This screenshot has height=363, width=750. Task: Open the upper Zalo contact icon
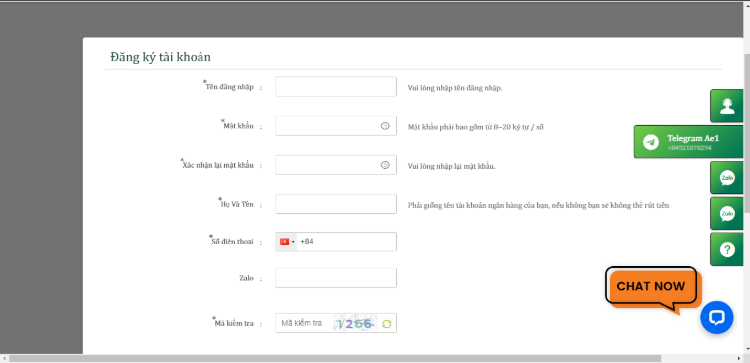[x=727, y=178]
